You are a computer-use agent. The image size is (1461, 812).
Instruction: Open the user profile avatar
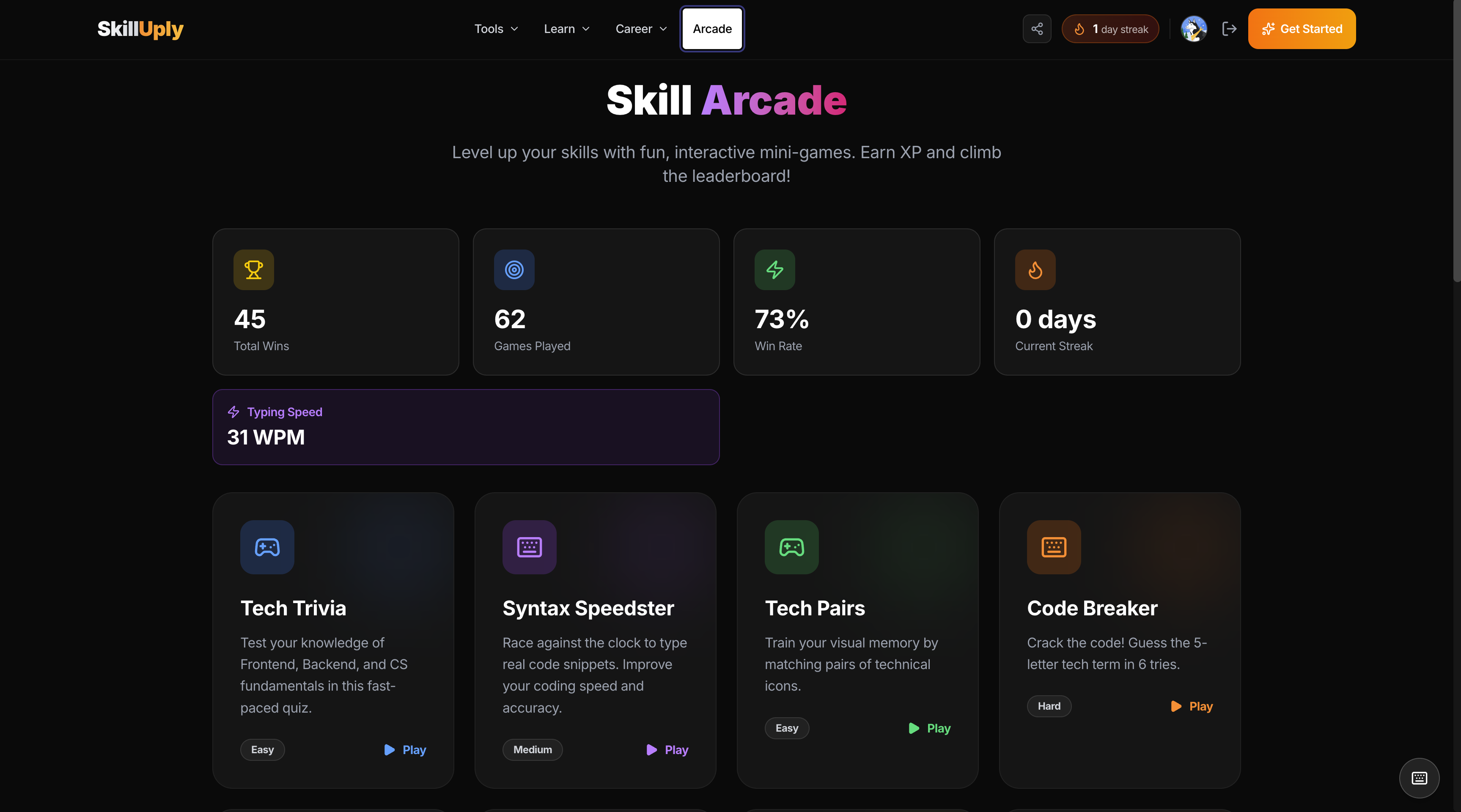[1193, 29]
